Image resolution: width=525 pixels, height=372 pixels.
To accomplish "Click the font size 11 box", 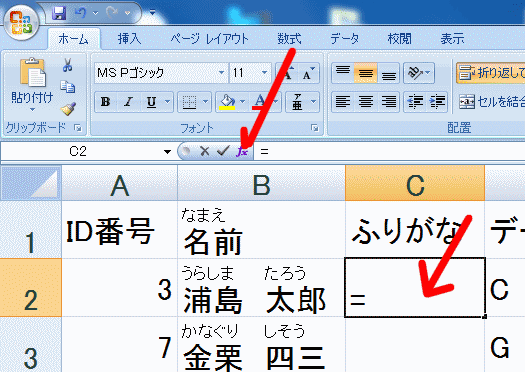I will point(244,73).
